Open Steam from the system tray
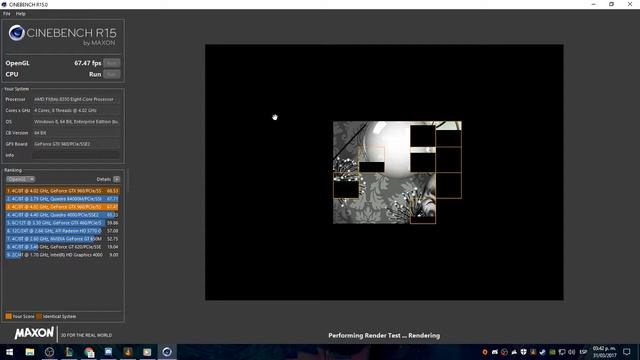The width and height of the screenshot is (640, 360). (542, 352)
